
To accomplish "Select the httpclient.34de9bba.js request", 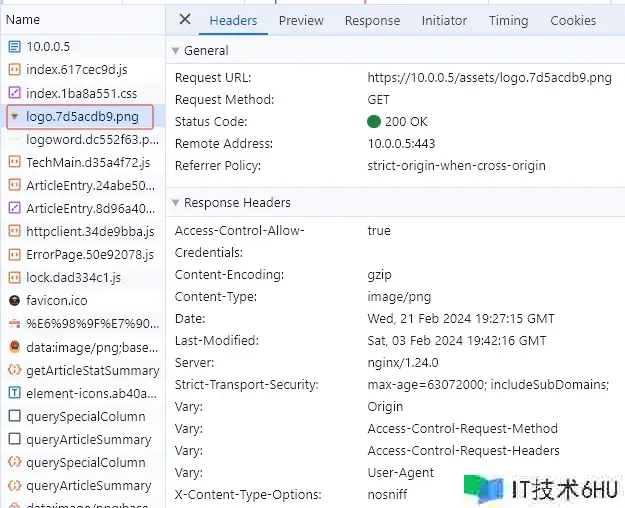I will point(89,231).
